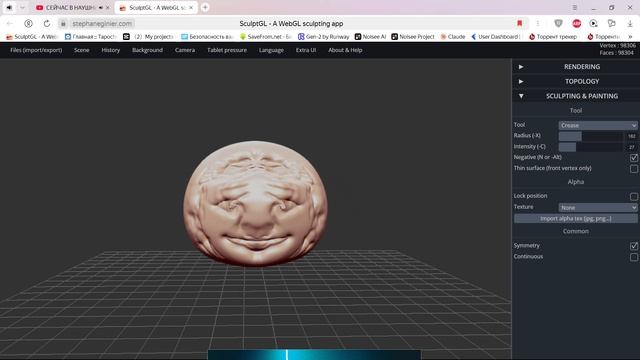Open the SculptGL bookmark

pyautogui.click(x=32, y=37)
